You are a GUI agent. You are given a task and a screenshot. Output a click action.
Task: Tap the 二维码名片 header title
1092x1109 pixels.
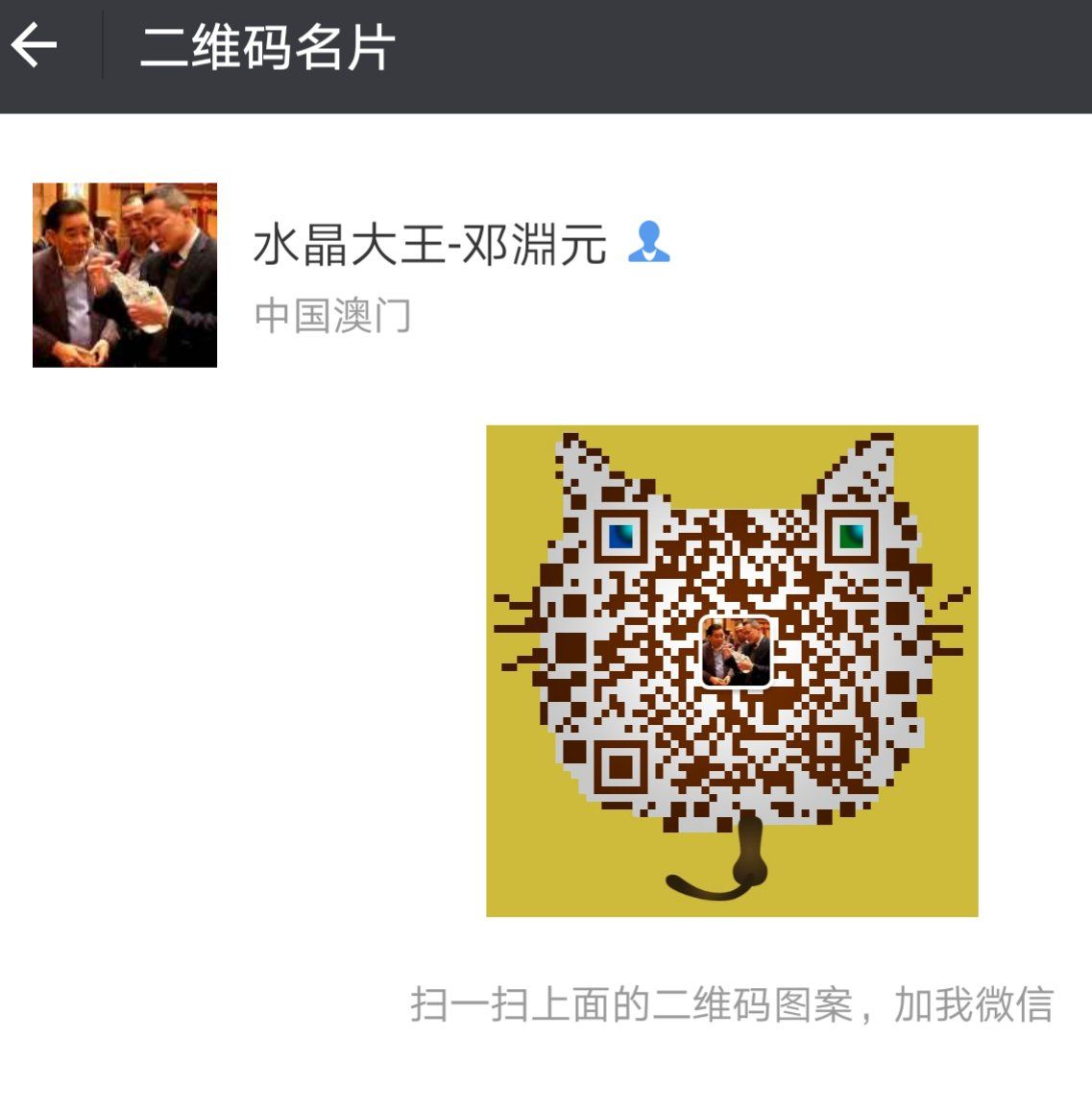pos(267,47)
